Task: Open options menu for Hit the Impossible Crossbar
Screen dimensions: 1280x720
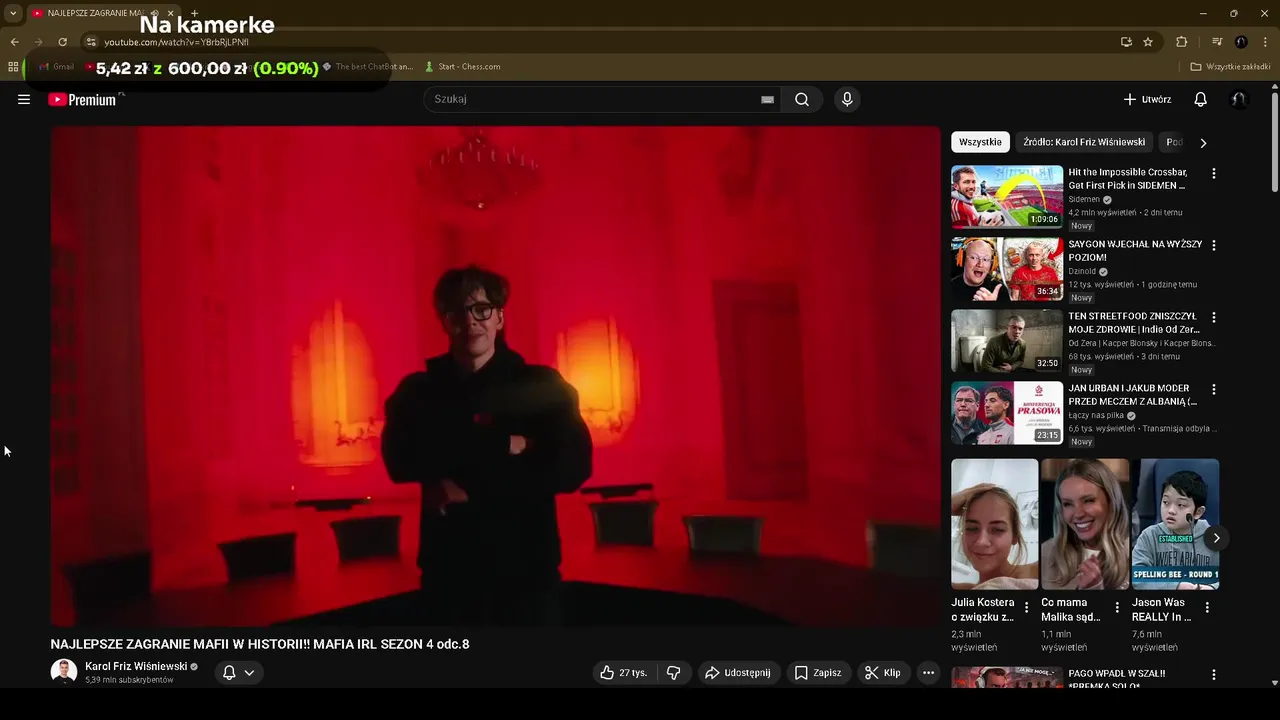Action: click(1214, 173)
